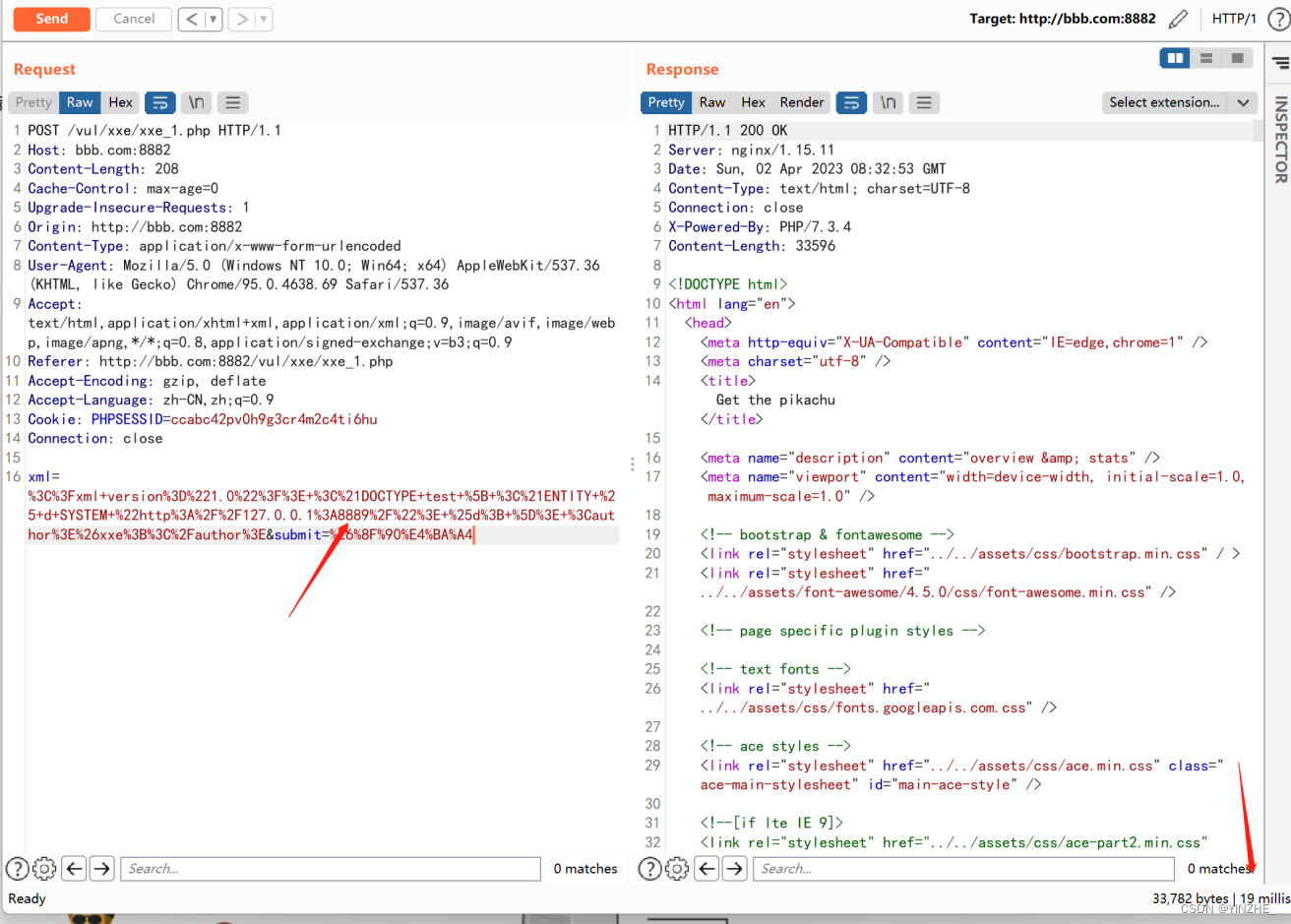Screen dimensions: 1291x924
Task: Click the POST /vul/xxe/xxe_1.php request line
Action: click(154, 130)
